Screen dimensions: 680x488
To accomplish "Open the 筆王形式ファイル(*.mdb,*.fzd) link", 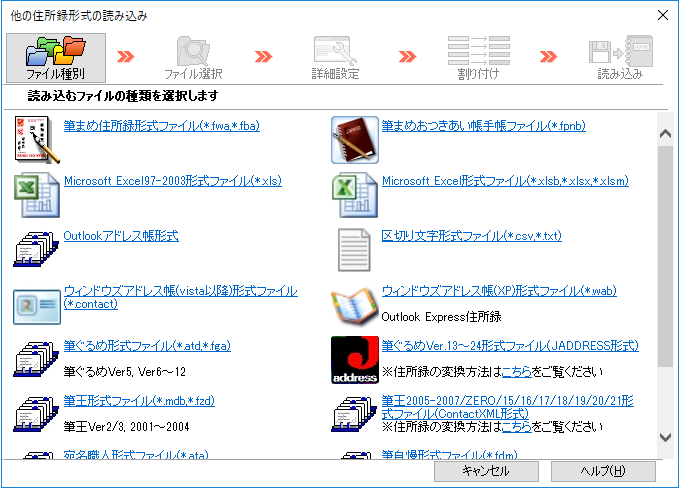I will 139,401.
